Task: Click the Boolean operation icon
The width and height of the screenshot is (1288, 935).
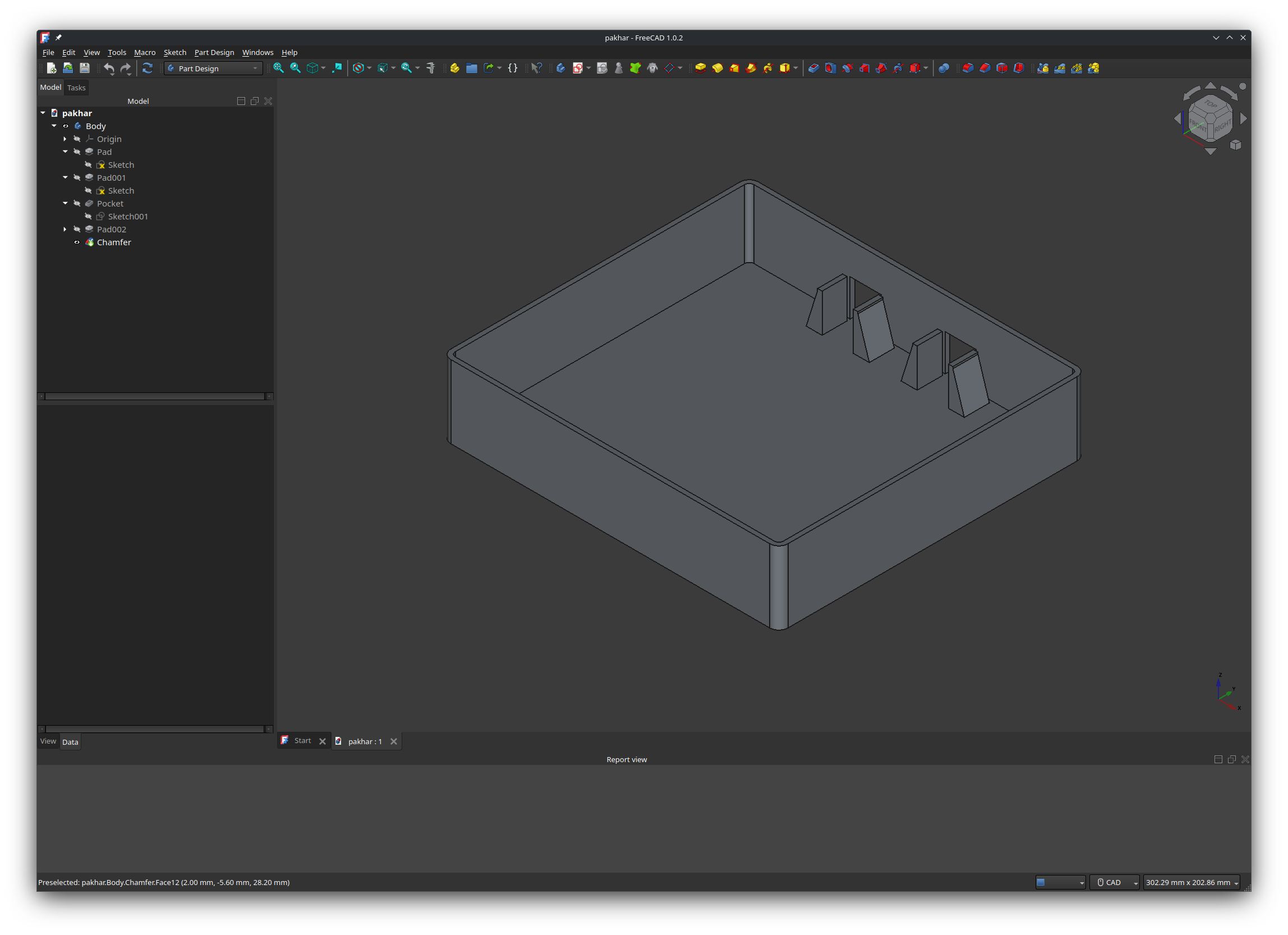Action: tap(944, 68)
